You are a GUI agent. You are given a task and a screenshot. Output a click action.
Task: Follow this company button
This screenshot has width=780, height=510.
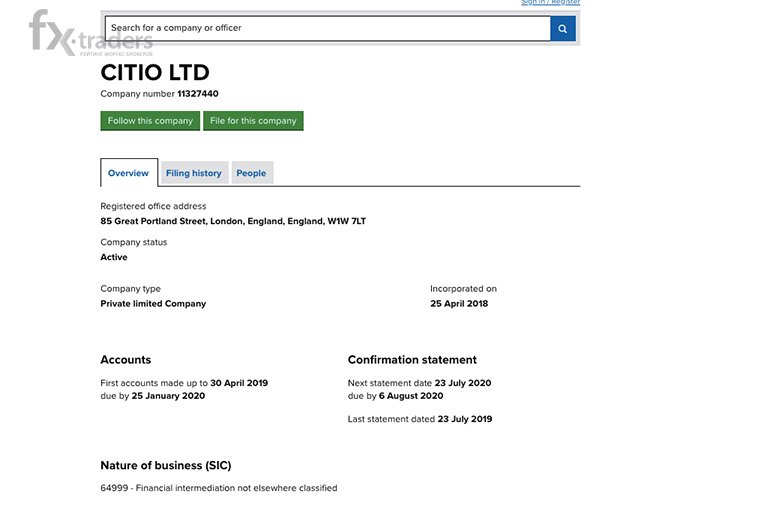point(150,121)
